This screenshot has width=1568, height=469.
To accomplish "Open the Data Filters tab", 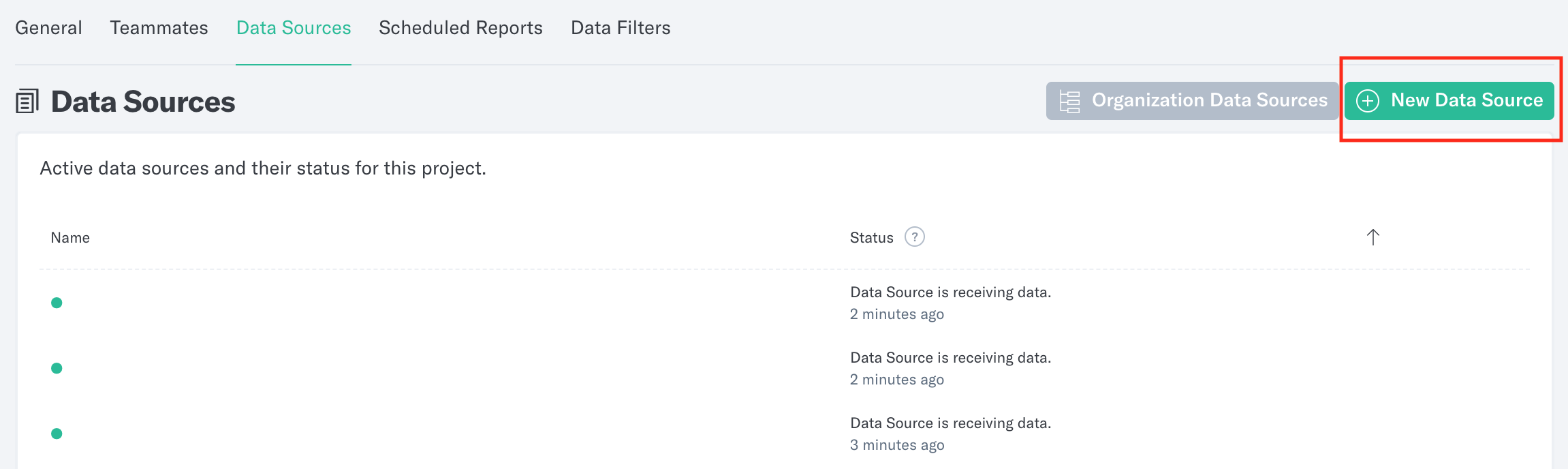I will tap(619, 27).
